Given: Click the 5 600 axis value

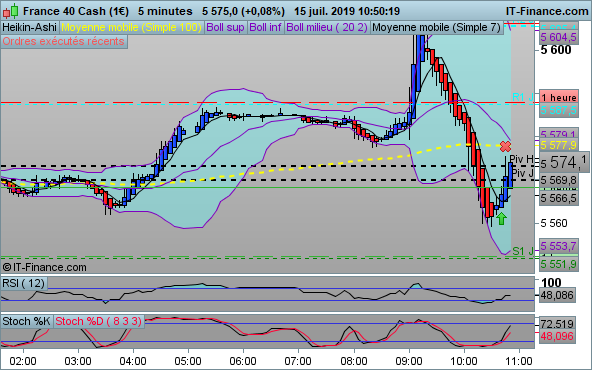Looking at the screenshot, I should pos(556,50).
